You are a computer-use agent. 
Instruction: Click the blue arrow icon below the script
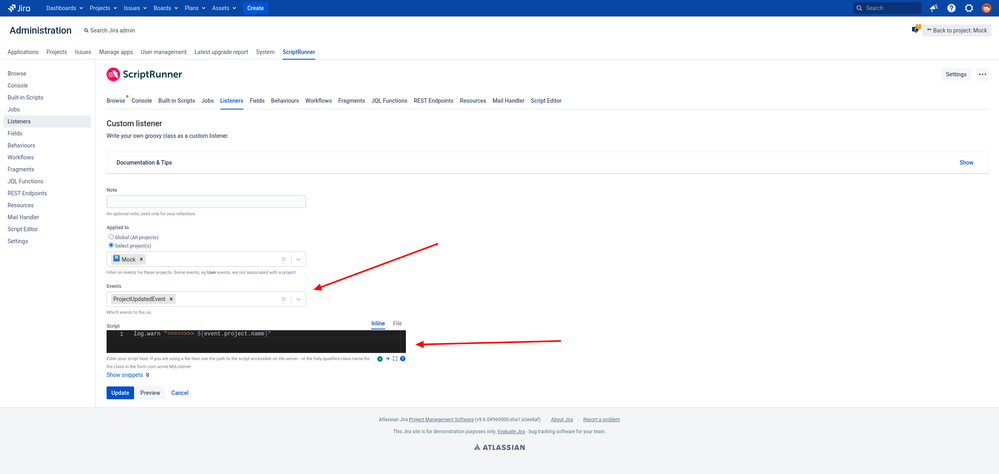tap(387, 359)
